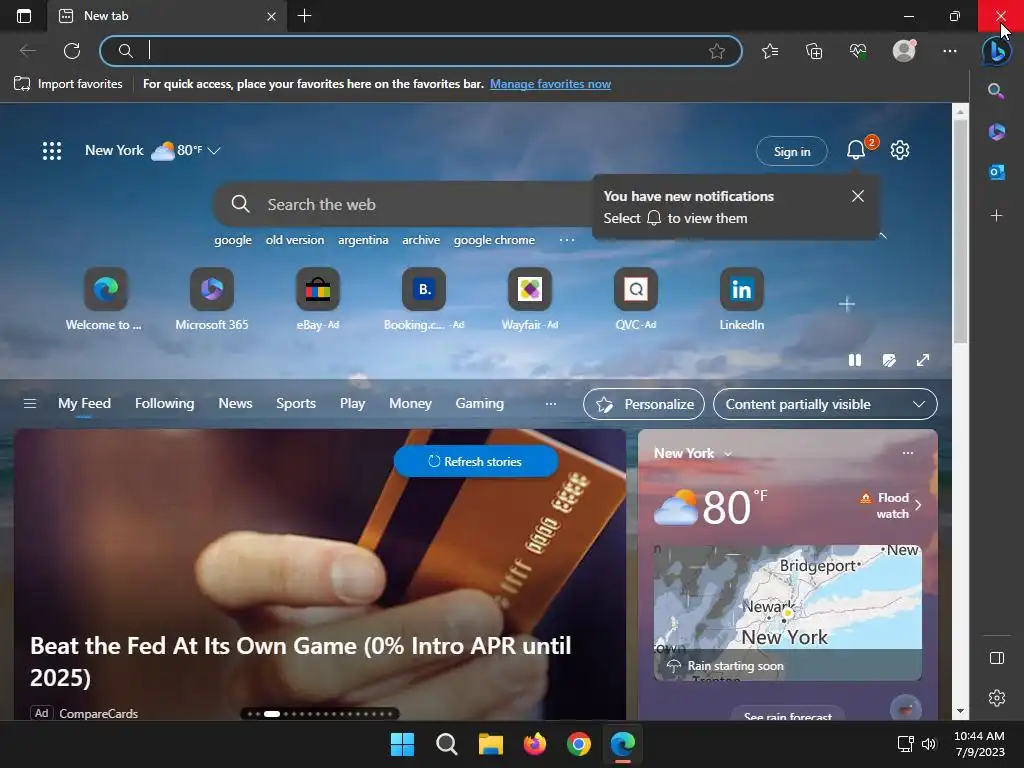Image resolution: width=1024 pixels, height=768 pixels.
Task: Click the sidebar hide/show panel icon
Action: [997, 658]
